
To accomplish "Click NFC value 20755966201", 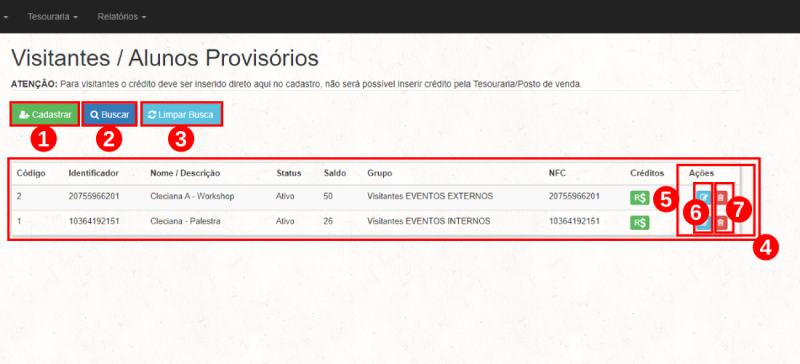I will coord(574,196).
